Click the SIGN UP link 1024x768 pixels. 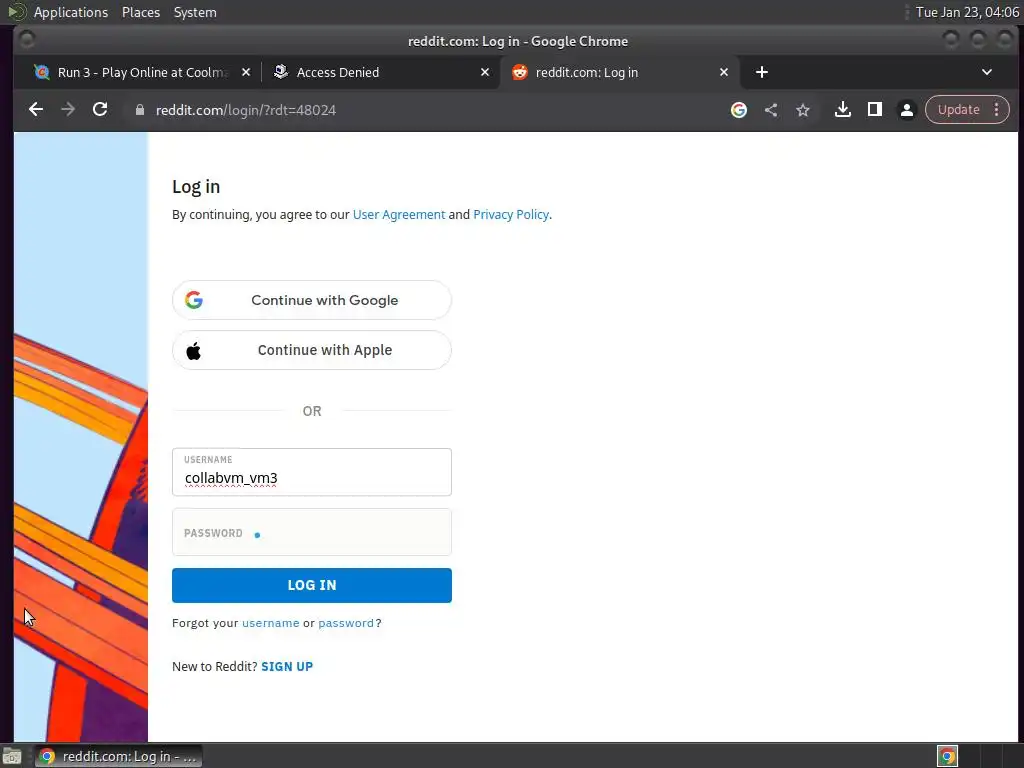tap(287, 666)
